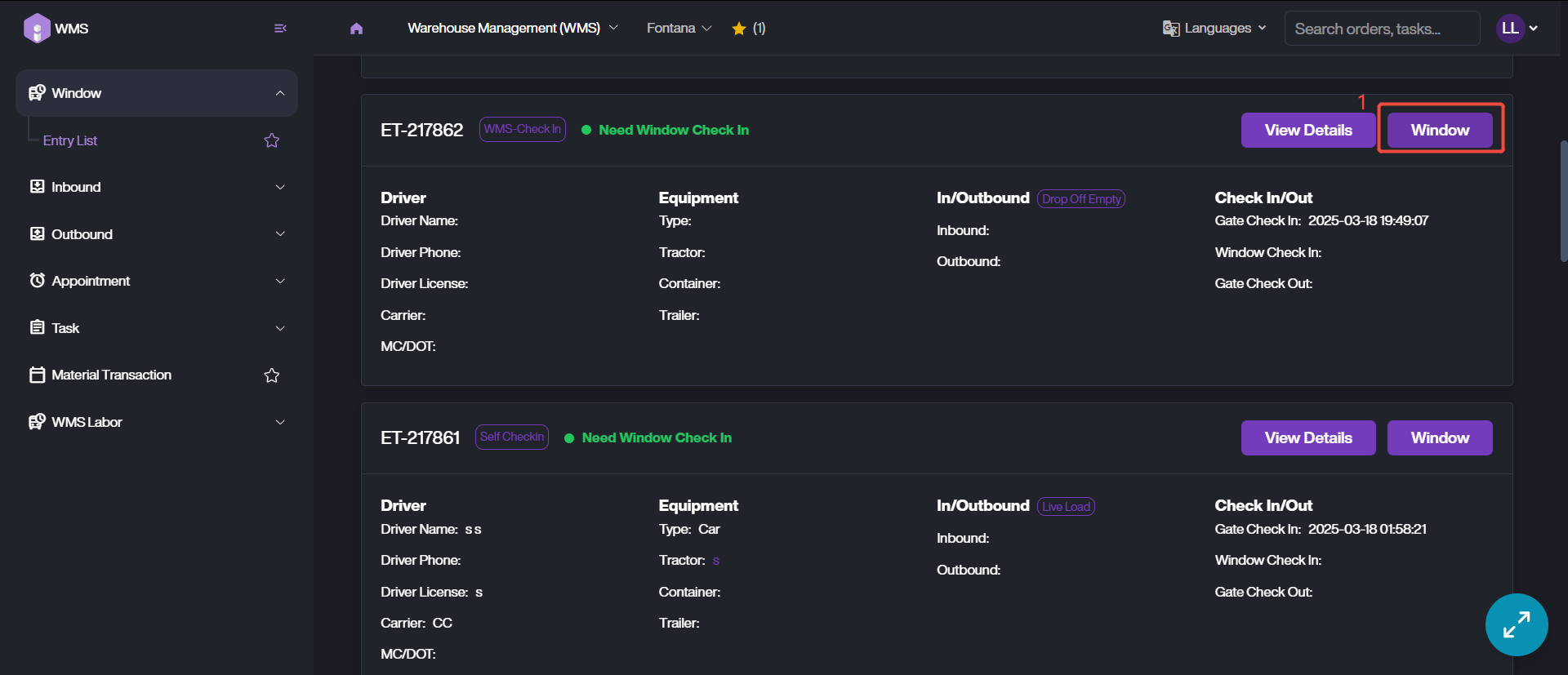Screen dimensions: 1568x675
Task: Open the Warehouse Management (WMS) module dropdown
Action: point(512,29)
